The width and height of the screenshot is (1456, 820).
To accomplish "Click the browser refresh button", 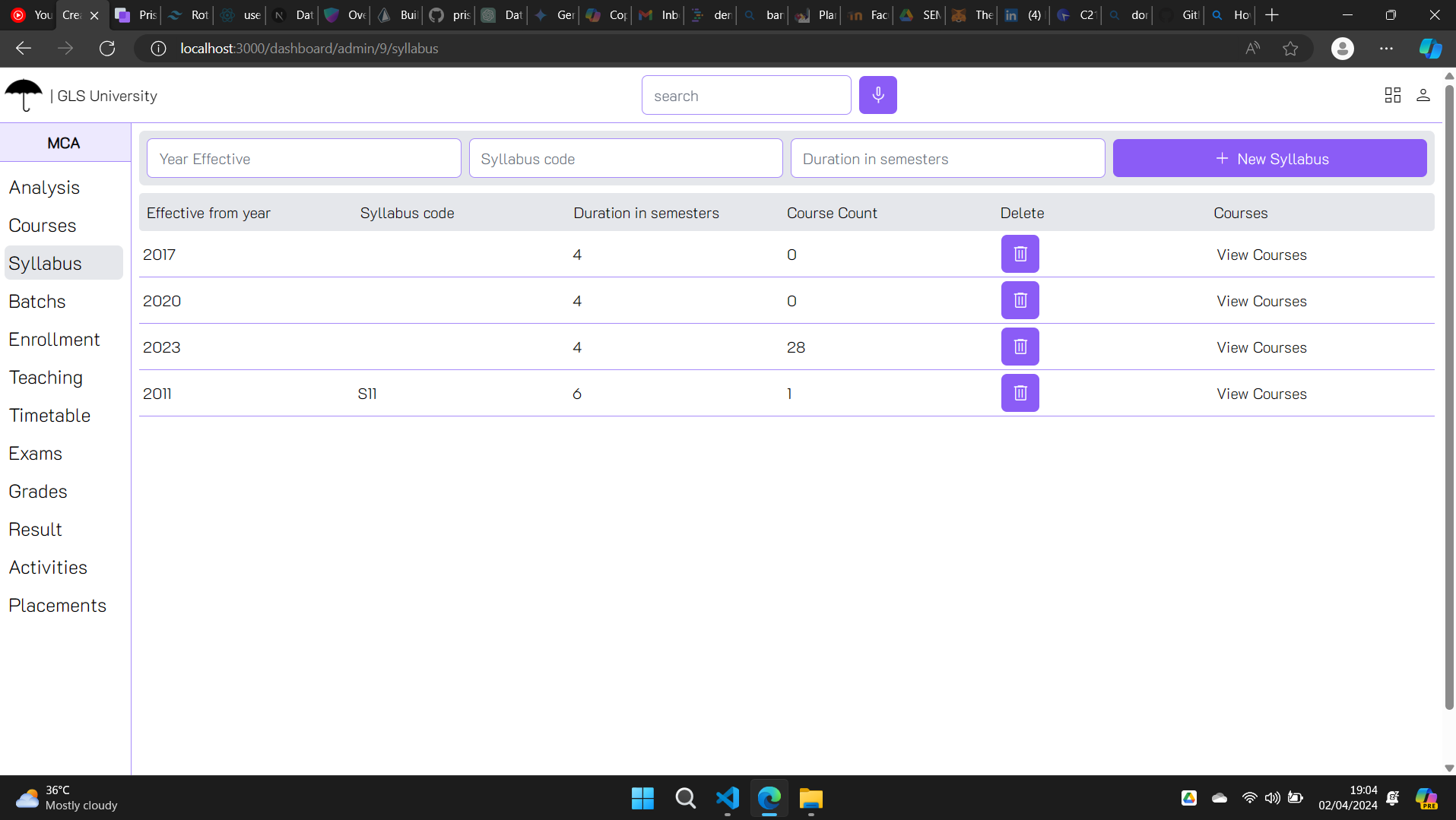I will [x=107, y=49].
